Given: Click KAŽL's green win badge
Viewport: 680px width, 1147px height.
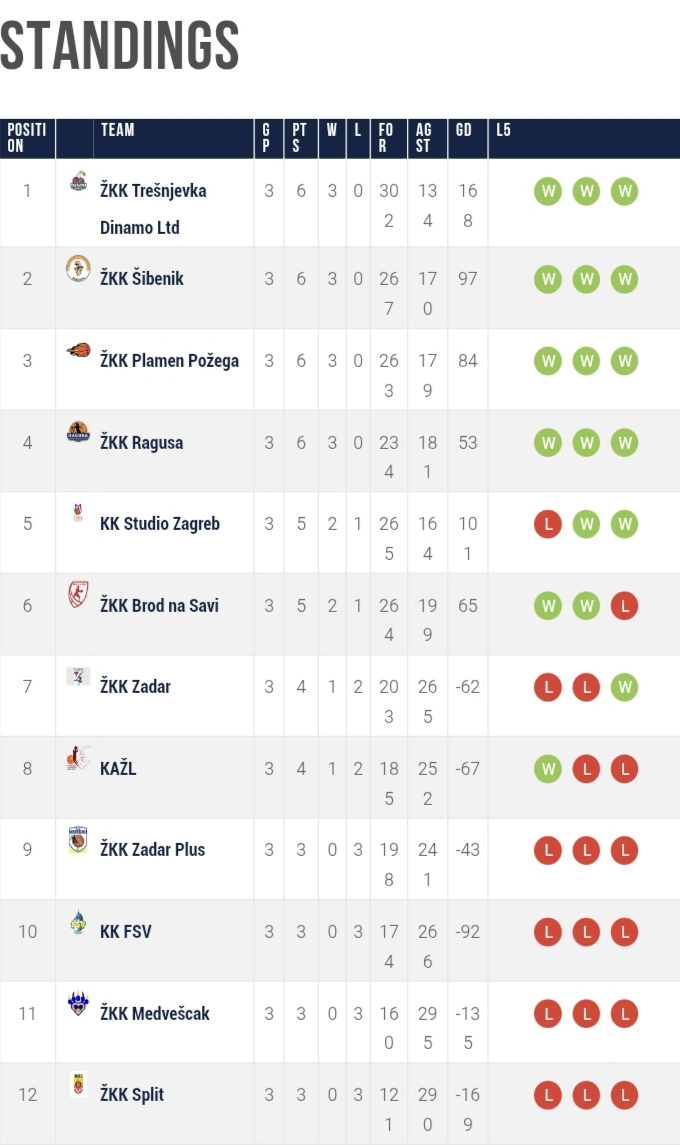Looking at the screenshot, I should pyautogui.click(x=547, y=769).
